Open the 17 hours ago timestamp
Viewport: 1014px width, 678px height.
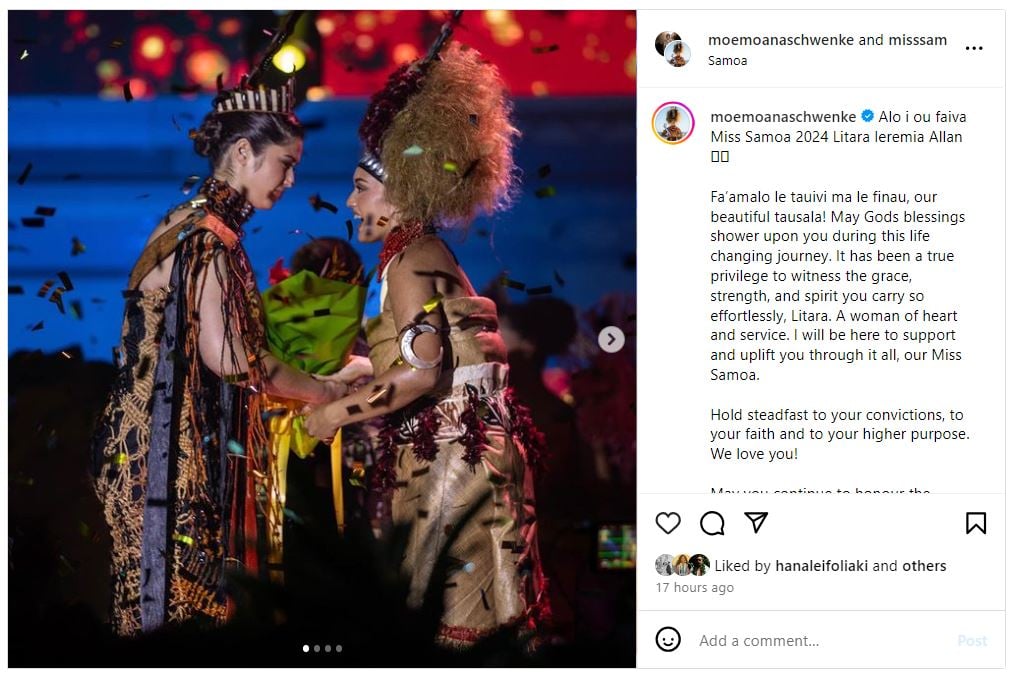click(x=695, y=587)
